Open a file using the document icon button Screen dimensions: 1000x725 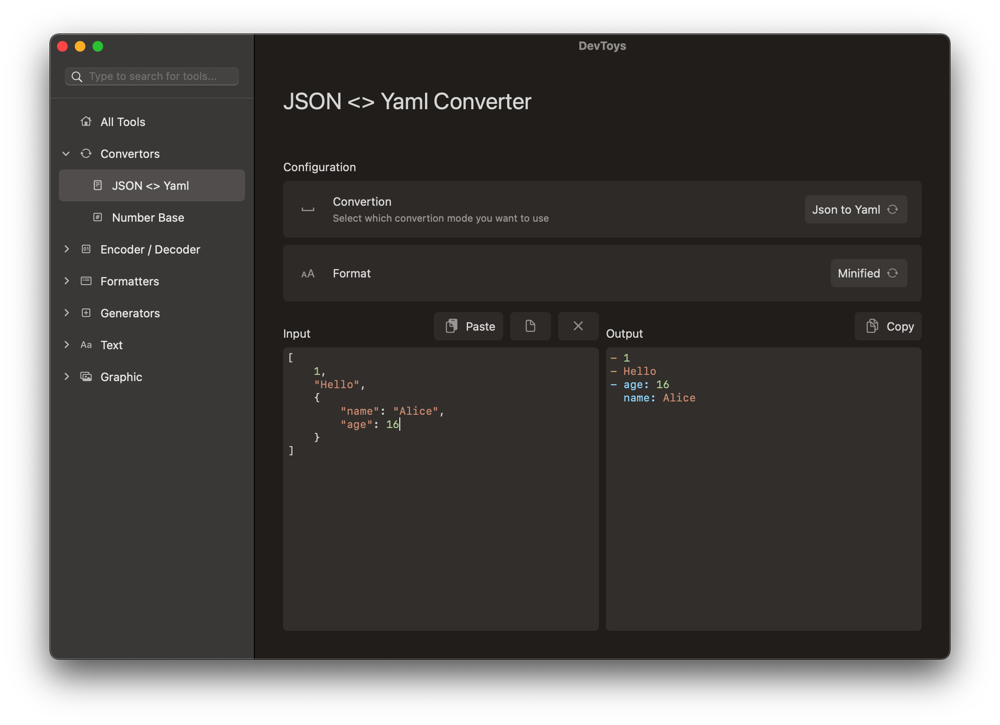point(530,326)
